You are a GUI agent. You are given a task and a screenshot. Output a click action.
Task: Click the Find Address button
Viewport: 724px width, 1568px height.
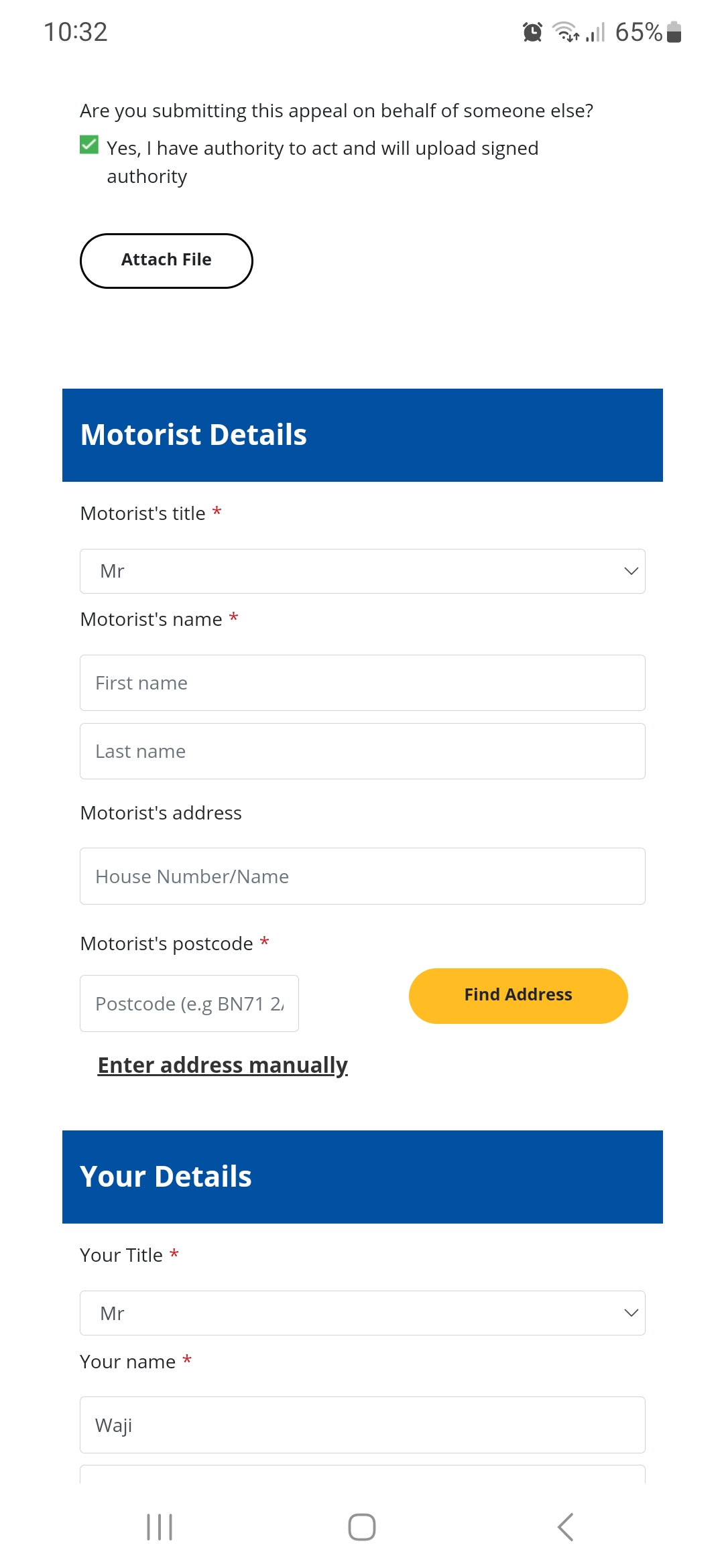[x=518, y=996]
